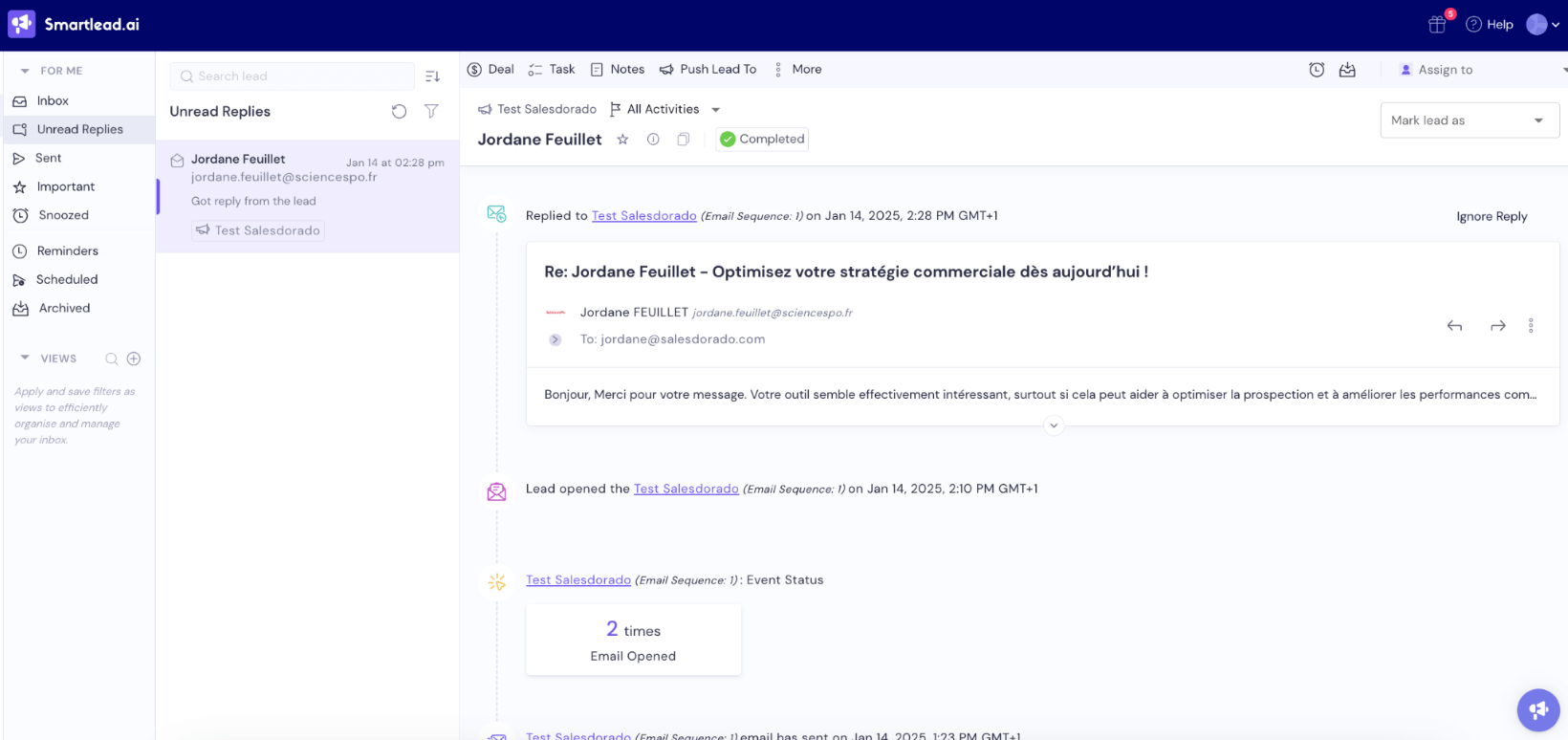Click Ignore Reply
The height and width of the screenshot is (740, 1568).
coord(1492,216)
